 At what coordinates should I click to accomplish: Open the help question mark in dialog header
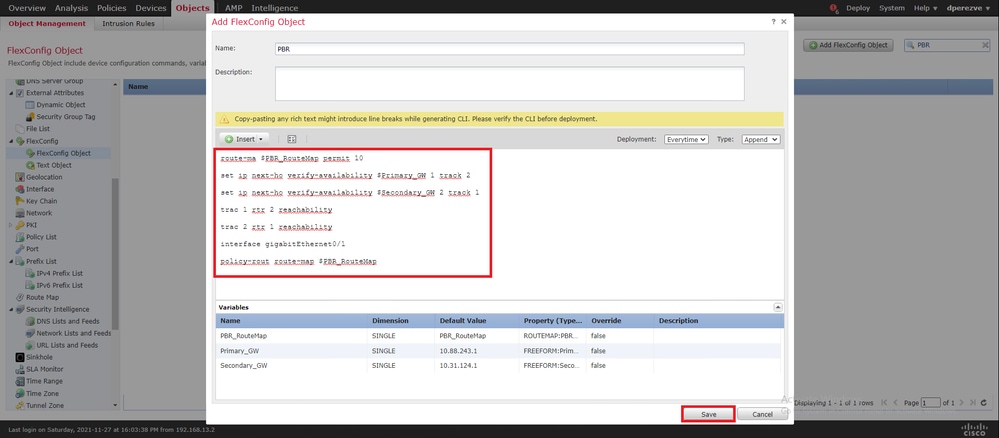pyautogui.click(x=773, y=22)
